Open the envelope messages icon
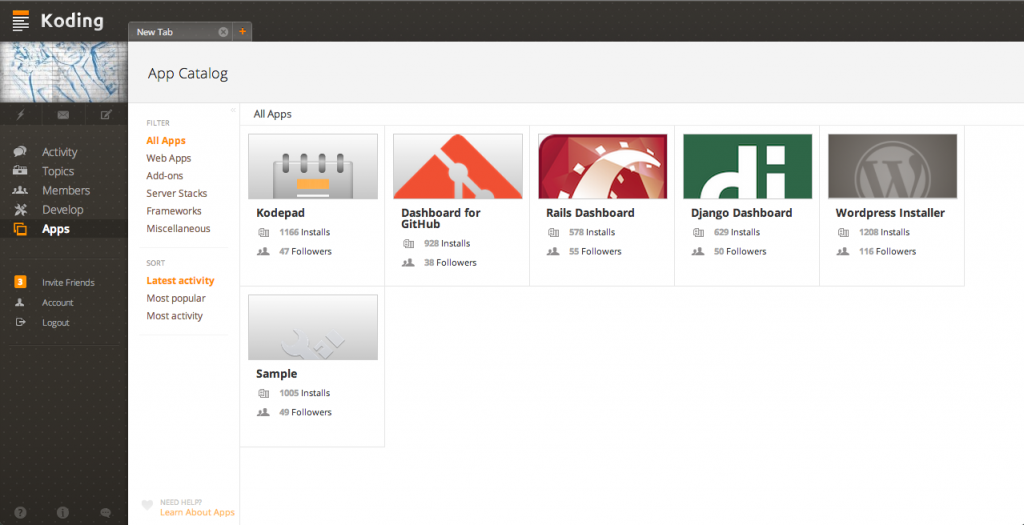The height and width of the screenshot is (525, 1024). point(63,115)
